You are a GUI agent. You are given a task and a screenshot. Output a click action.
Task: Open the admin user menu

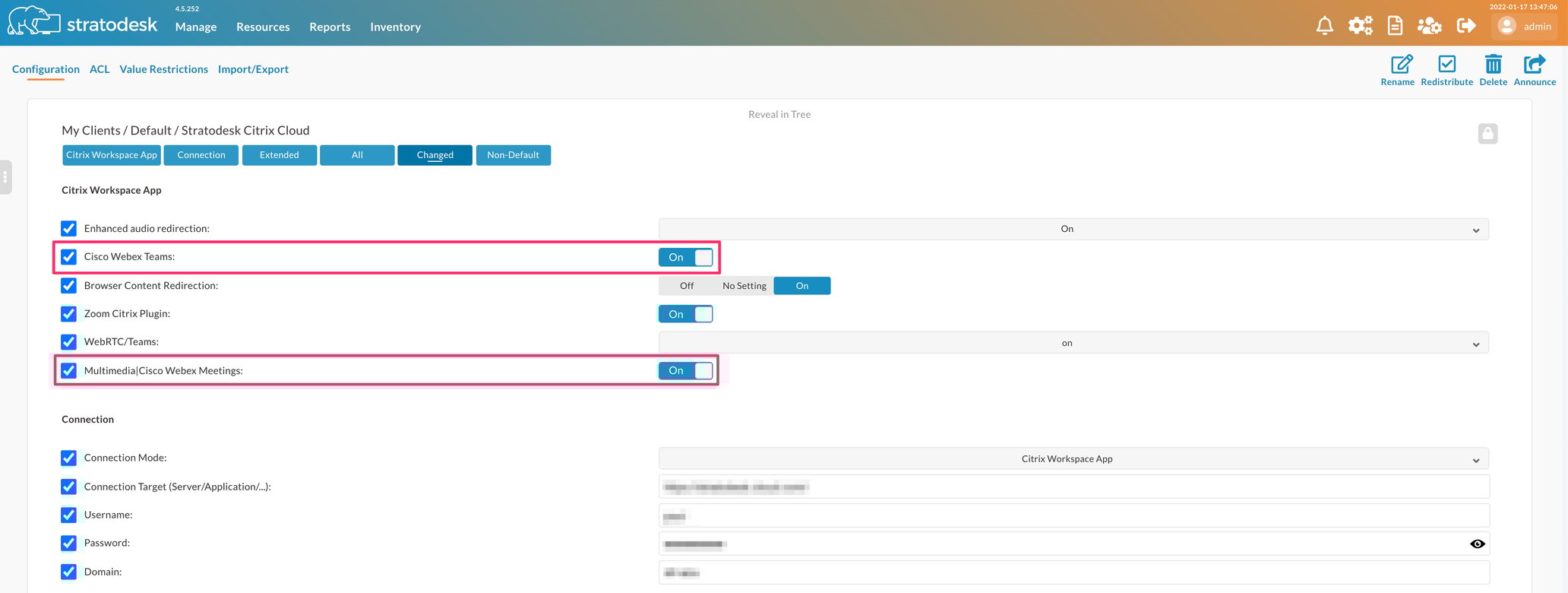(1525, 26)
